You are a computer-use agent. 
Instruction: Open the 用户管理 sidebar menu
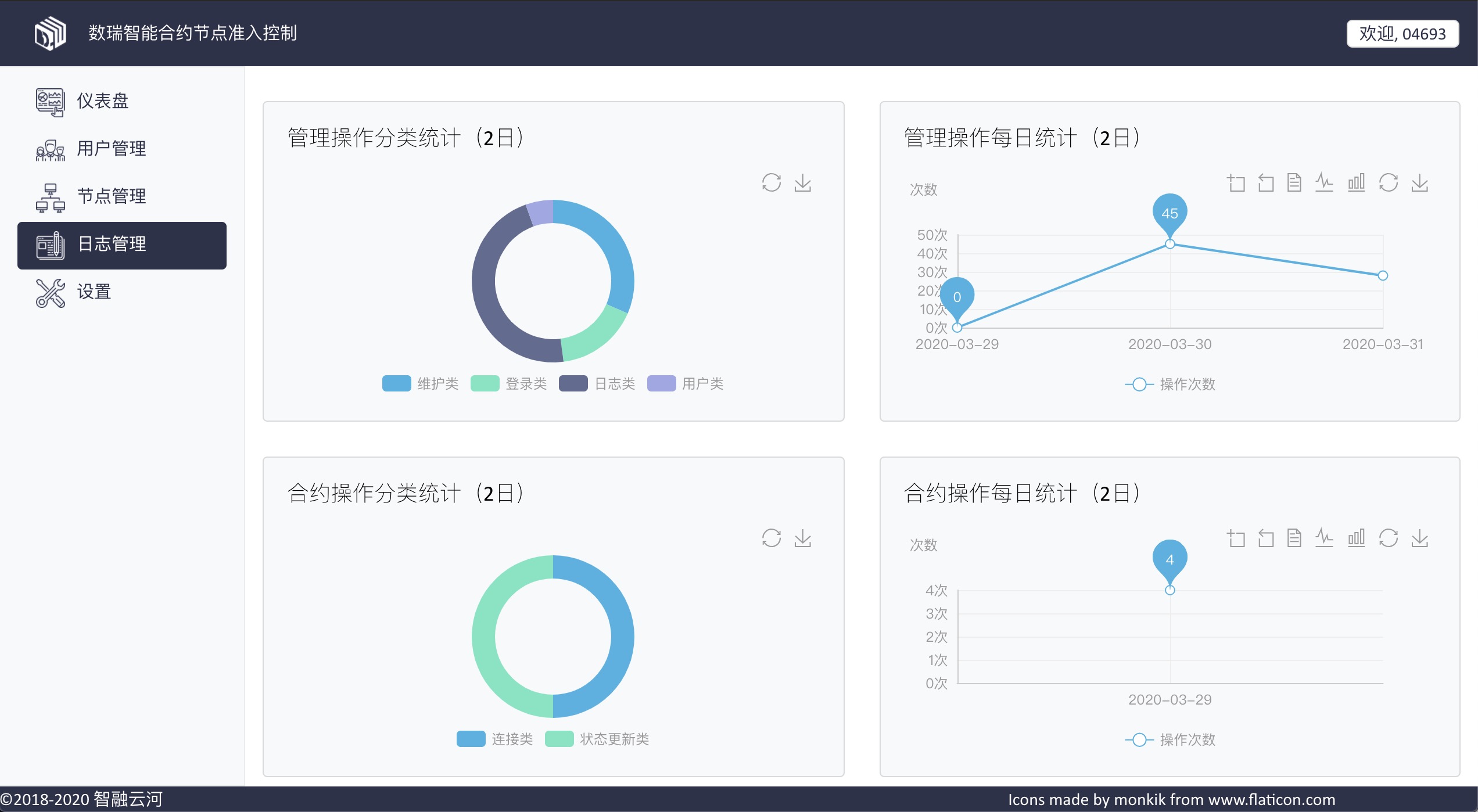click(x=112, y=149)
